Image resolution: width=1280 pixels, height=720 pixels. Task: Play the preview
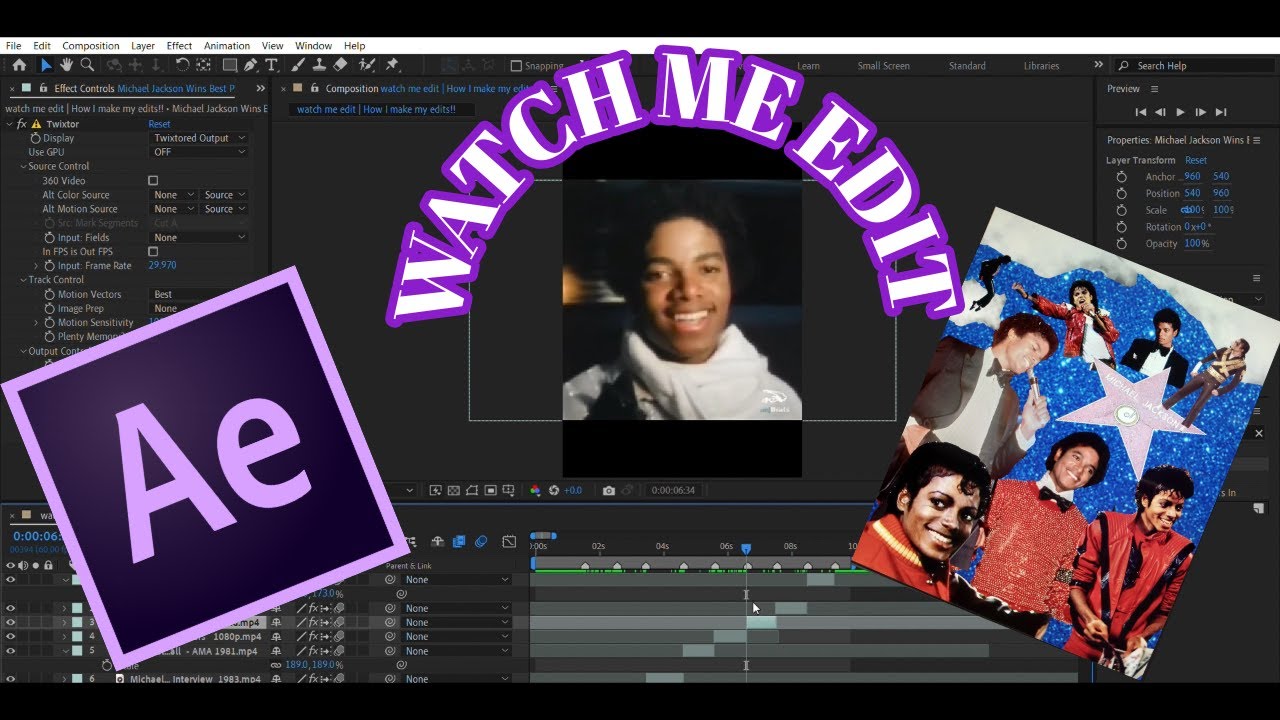point(1180,113)
